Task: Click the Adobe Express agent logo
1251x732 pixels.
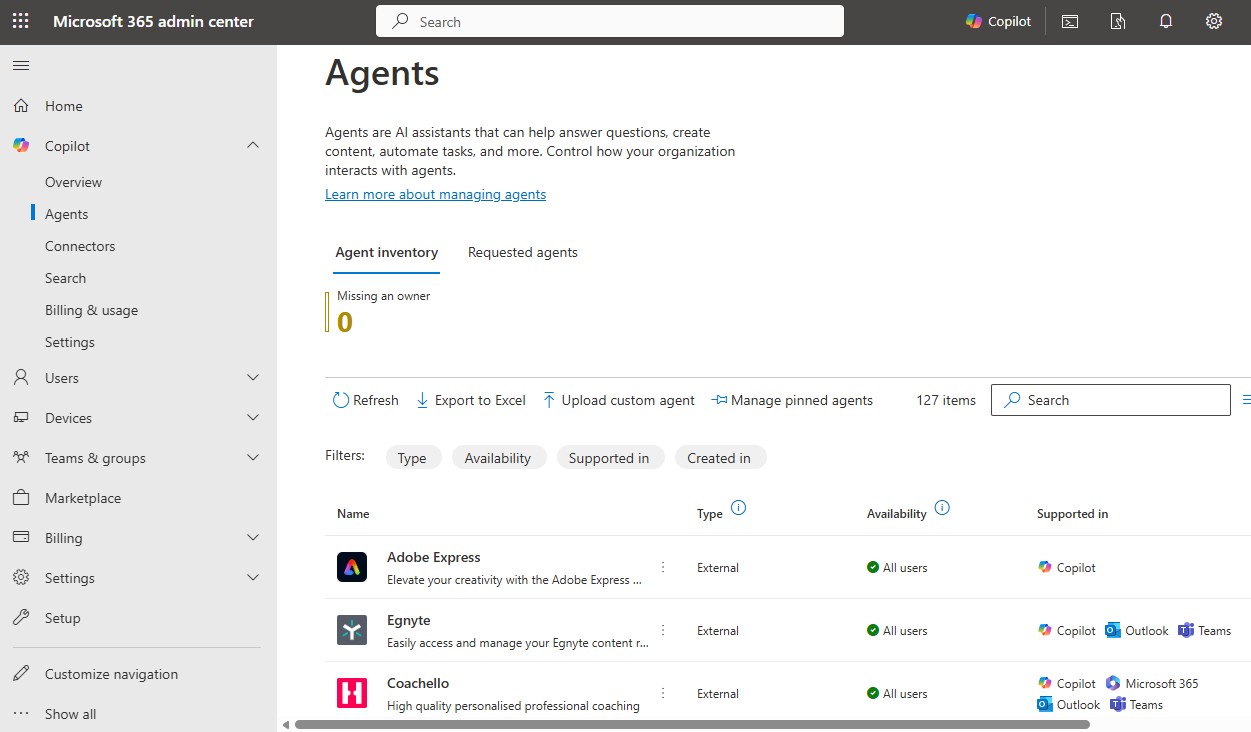Action: 351,567
